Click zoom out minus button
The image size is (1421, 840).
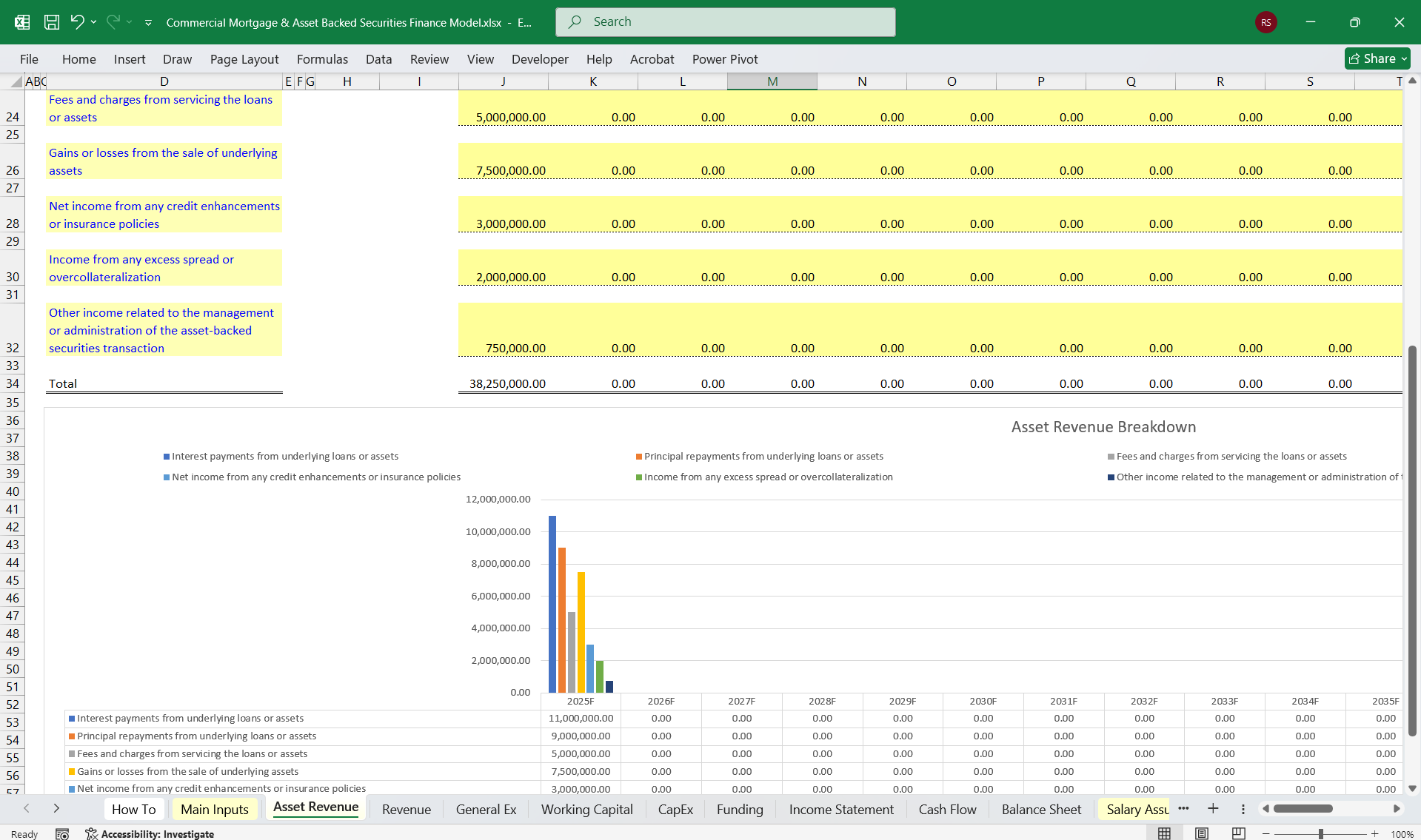[1267, 834]
